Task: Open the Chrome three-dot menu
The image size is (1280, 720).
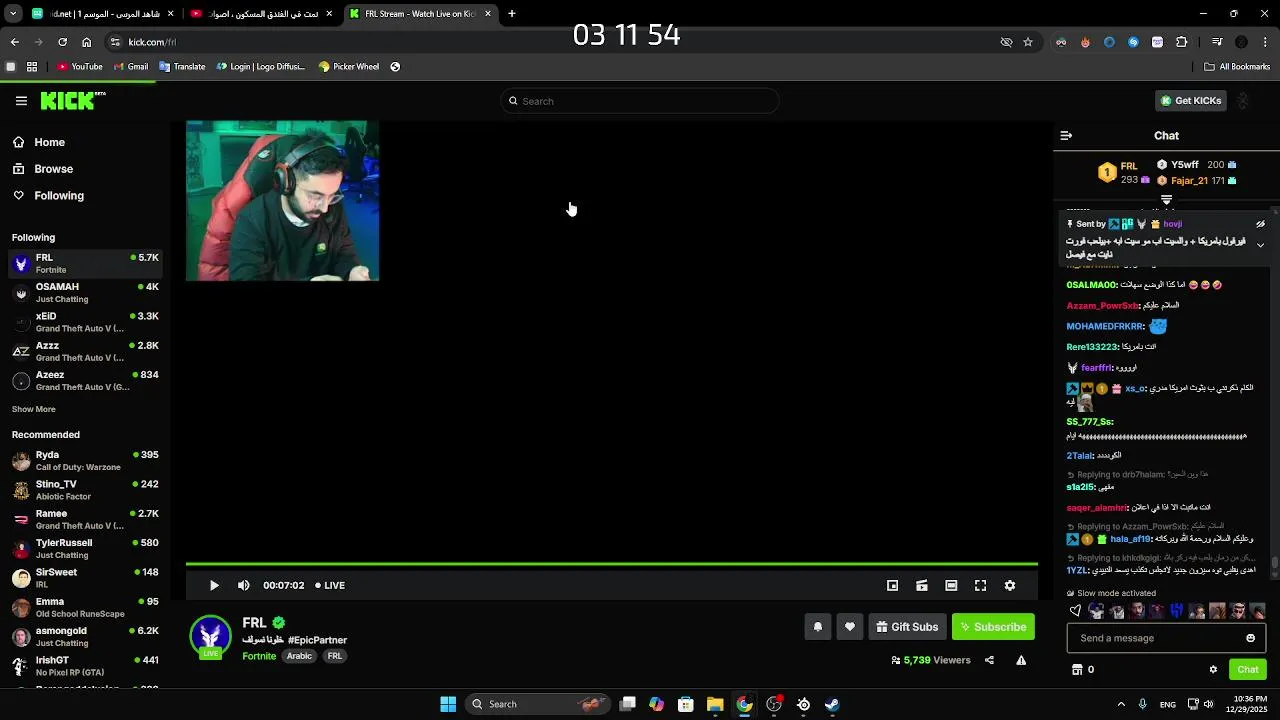Action: (1265, 42)
